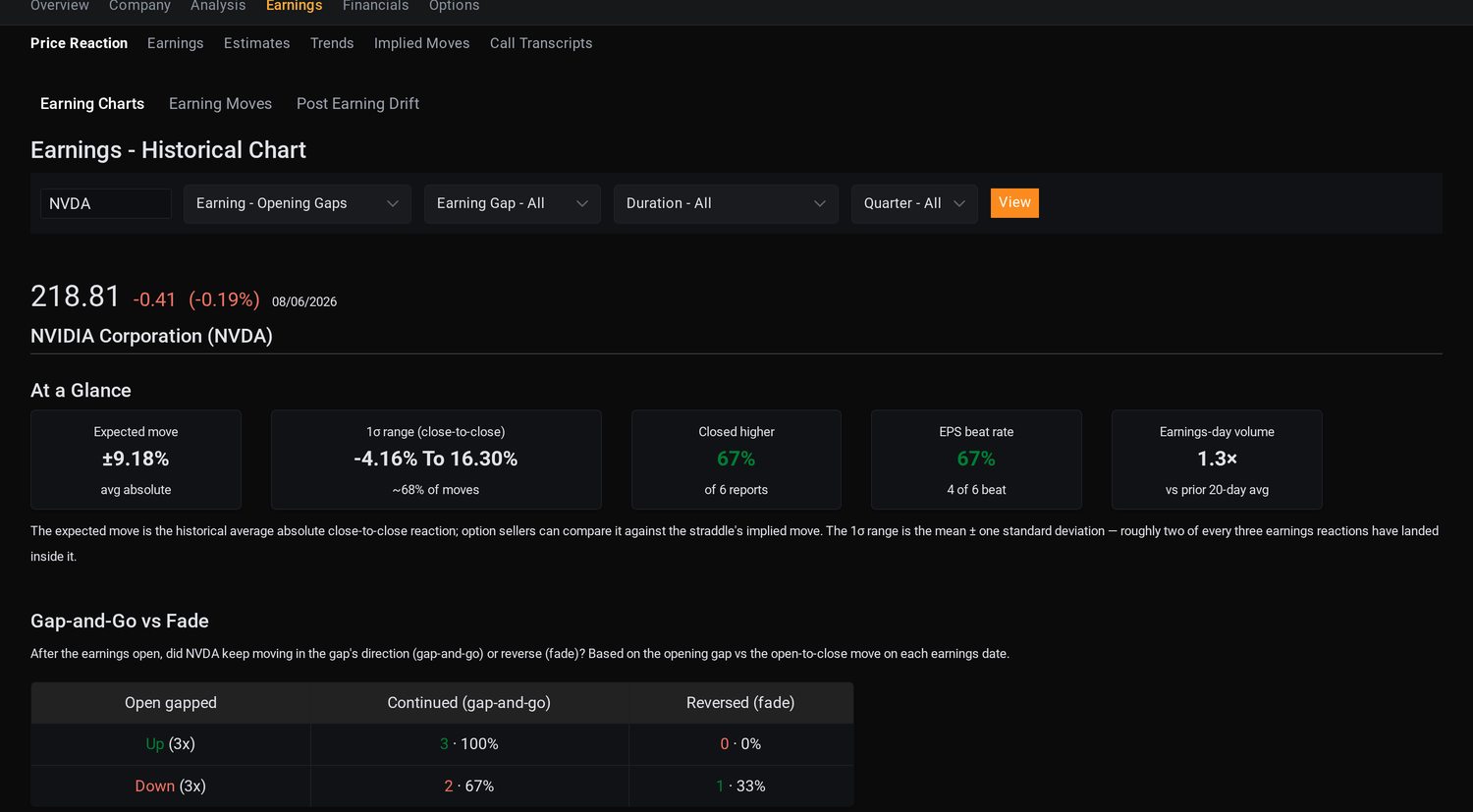
Task: Click the Continued (gap-and-go) column header
Action: pos(469,703)
